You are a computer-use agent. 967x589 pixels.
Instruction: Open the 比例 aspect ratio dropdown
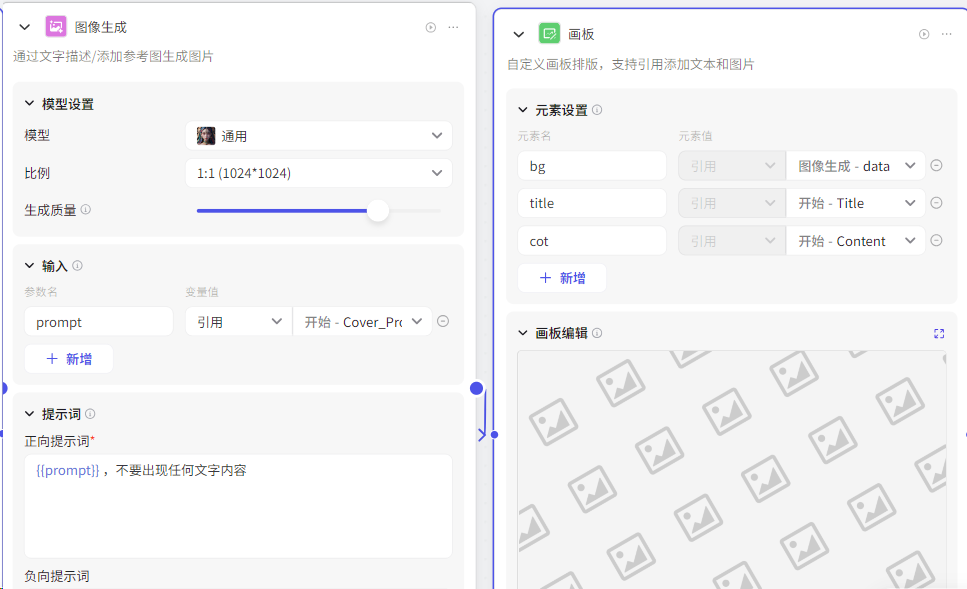pos(318,172)
